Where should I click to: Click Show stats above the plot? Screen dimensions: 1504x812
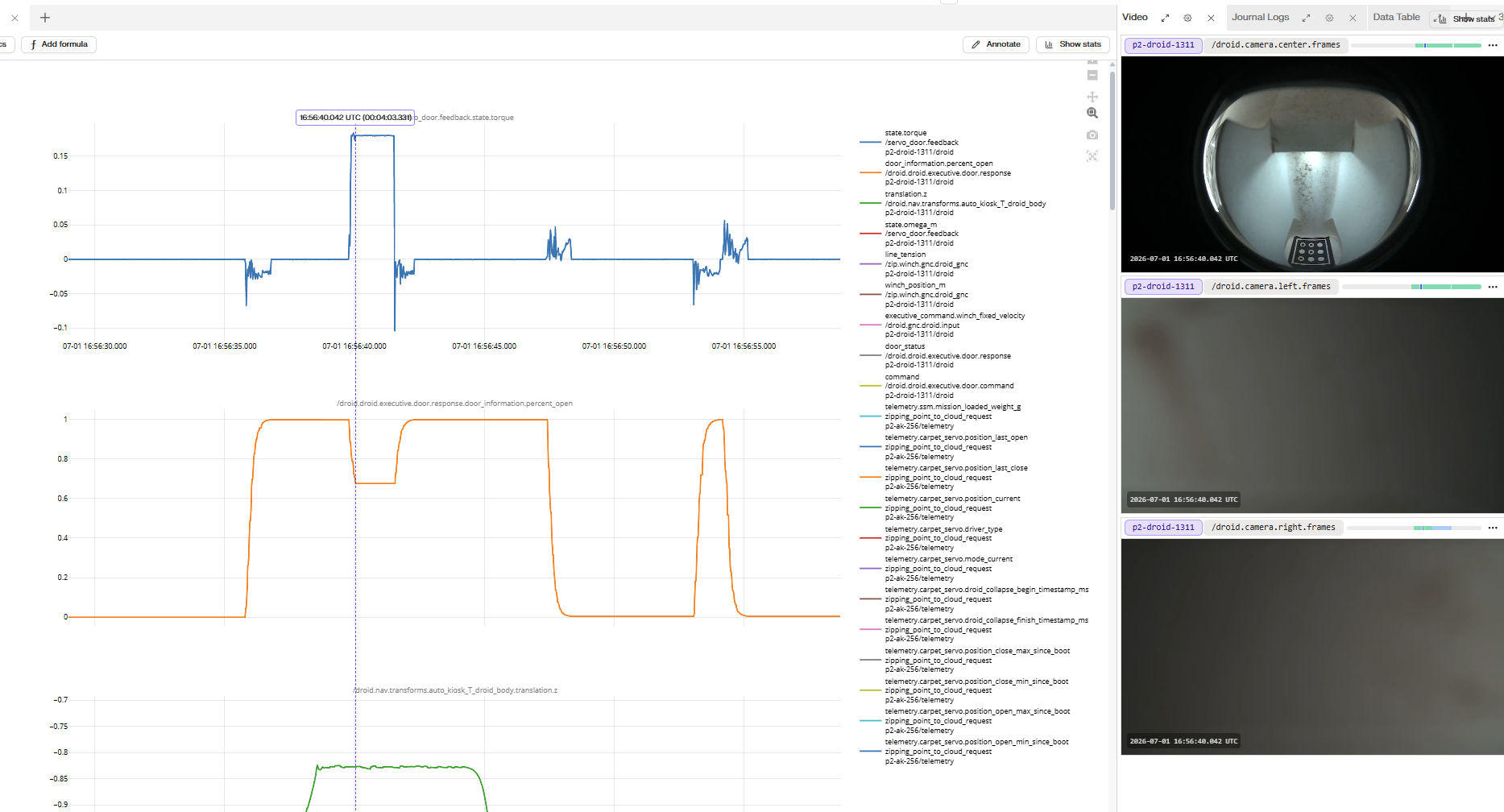tap(1073, 44)
